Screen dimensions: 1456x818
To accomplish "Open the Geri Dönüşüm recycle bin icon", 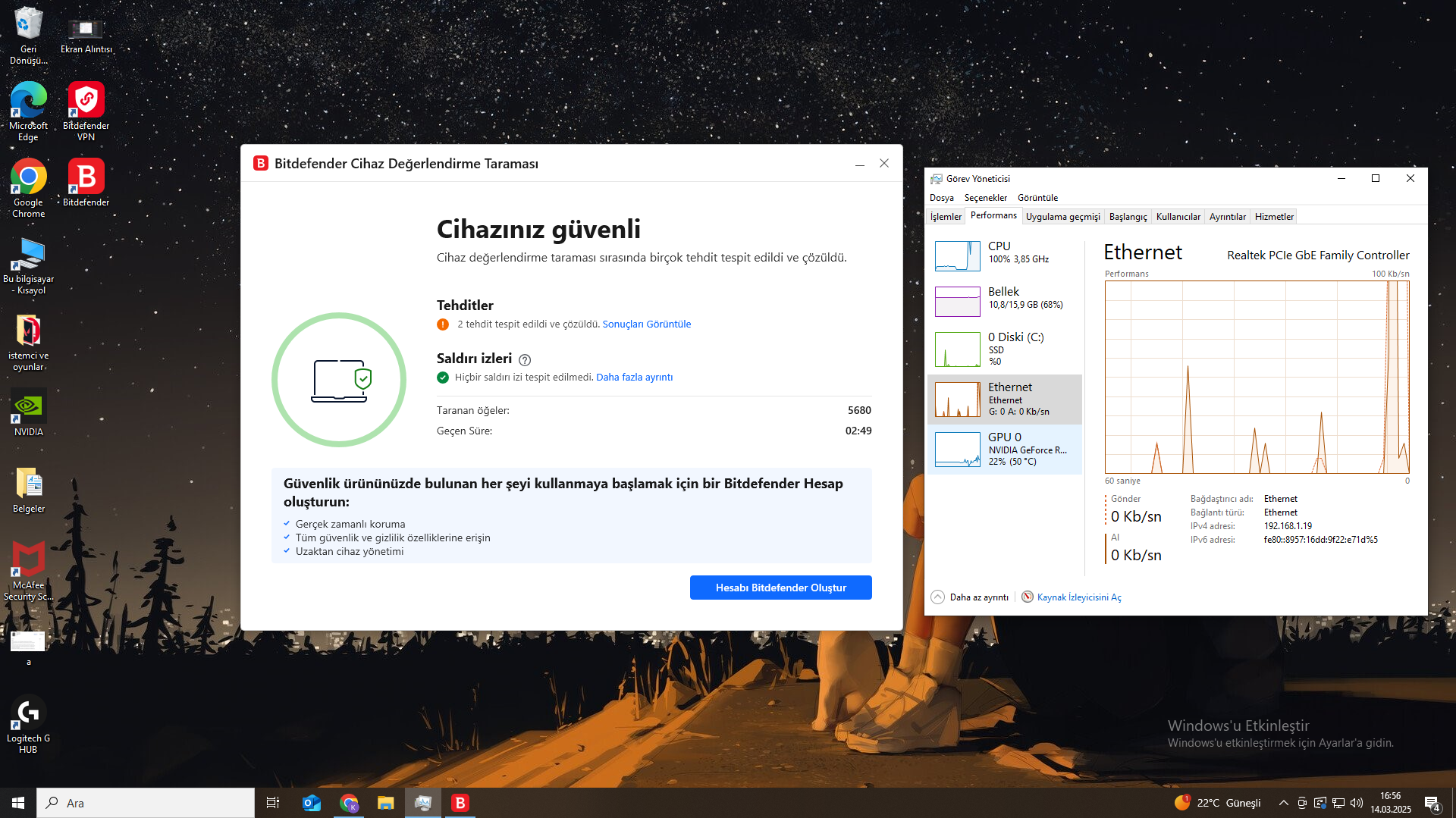I will (x=28, y=35).
